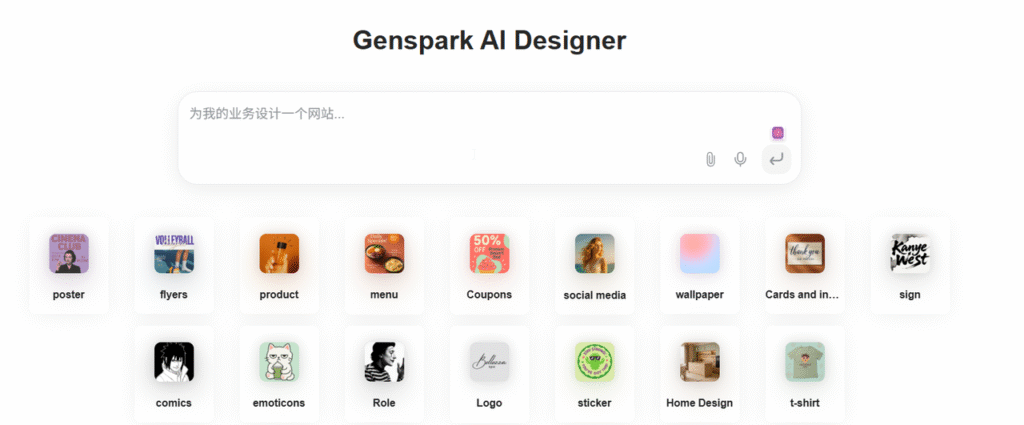Select the comics category tile
The image size is (1024, 425).
coord(174,375)
